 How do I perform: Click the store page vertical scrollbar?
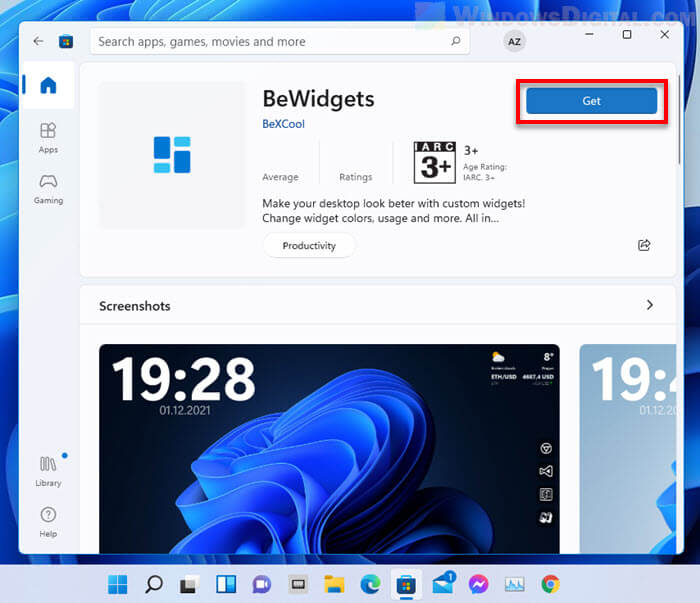click(679, 120)
